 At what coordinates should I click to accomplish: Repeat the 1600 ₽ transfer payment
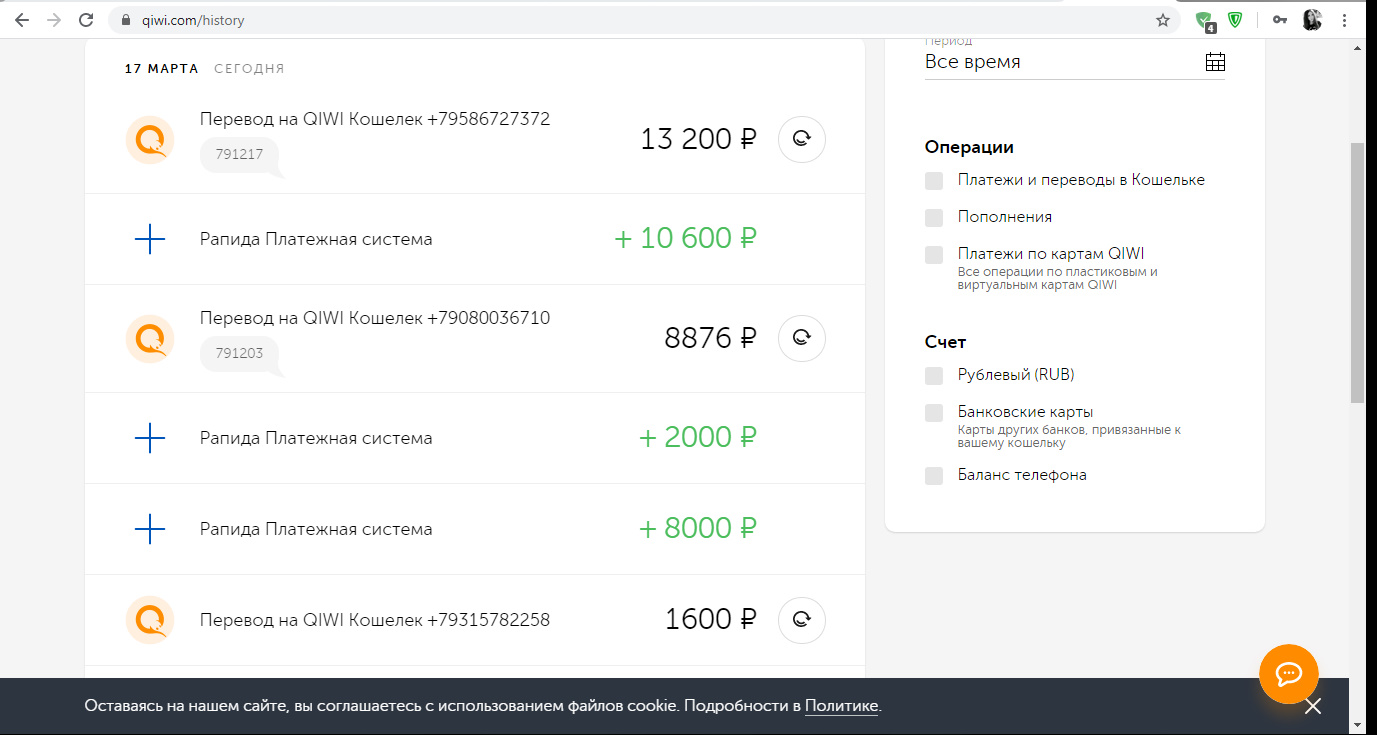[801, 620]
